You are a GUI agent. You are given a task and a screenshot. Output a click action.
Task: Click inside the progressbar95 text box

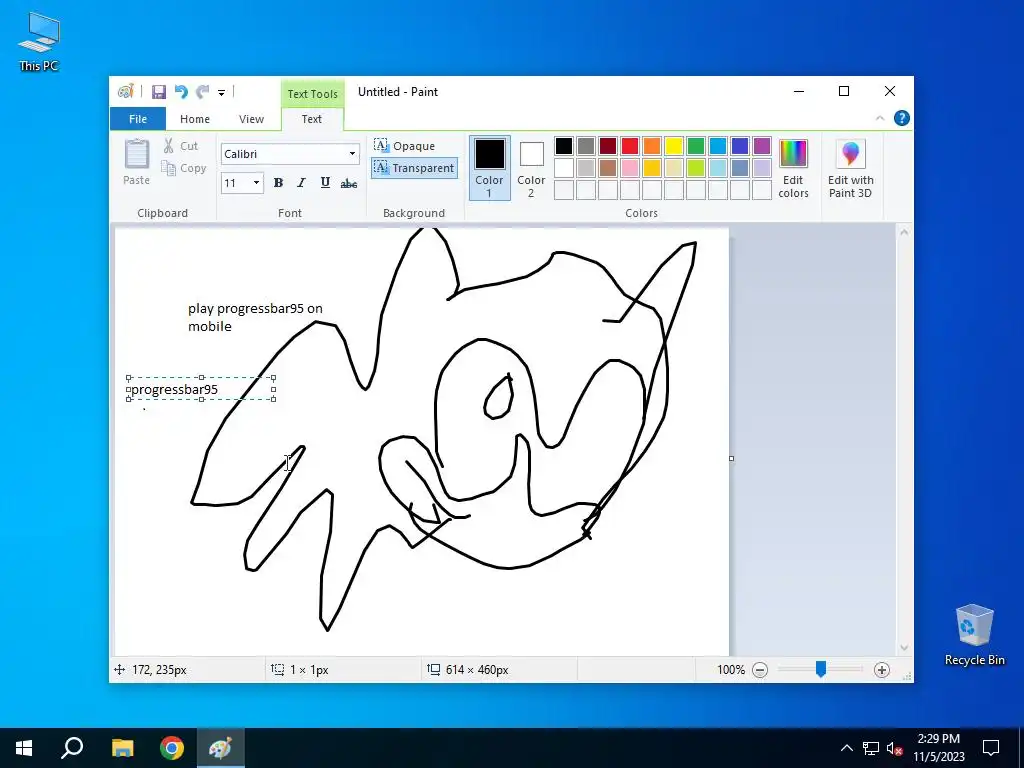(x=201, y=389)
